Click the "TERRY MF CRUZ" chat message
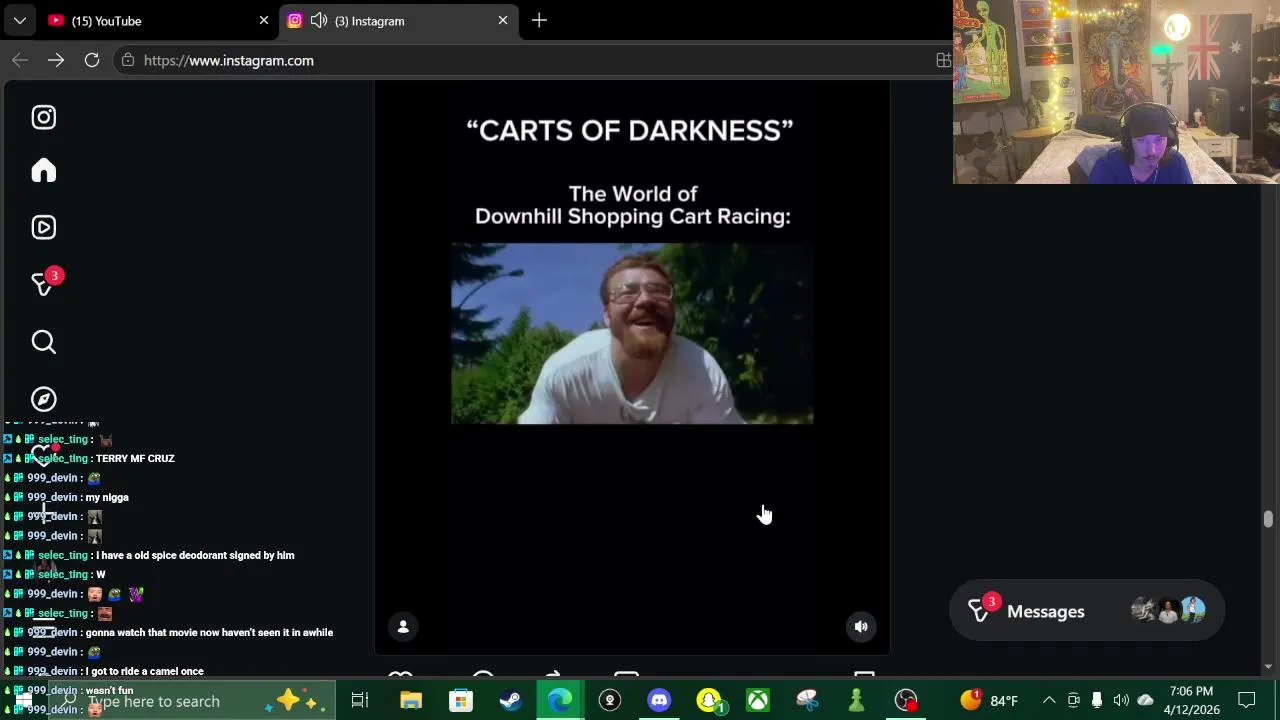 coord(135,458)
